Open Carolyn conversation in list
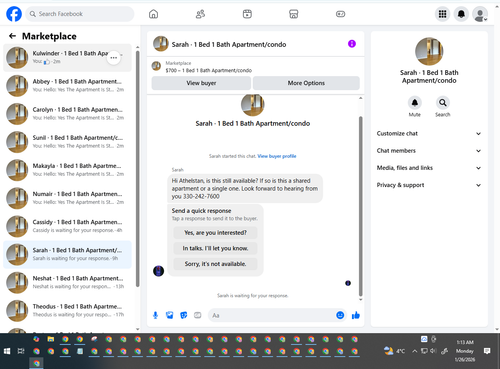 tap(67, 114)
